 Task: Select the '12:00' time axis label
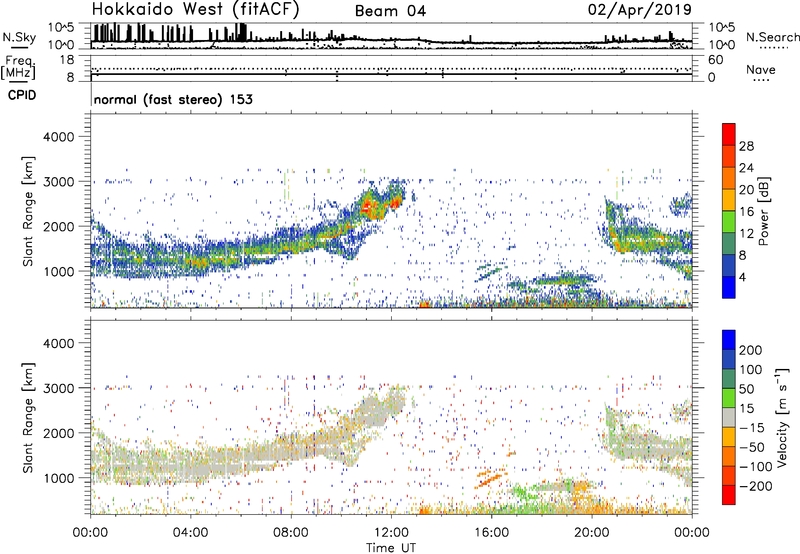click(391, 533)
